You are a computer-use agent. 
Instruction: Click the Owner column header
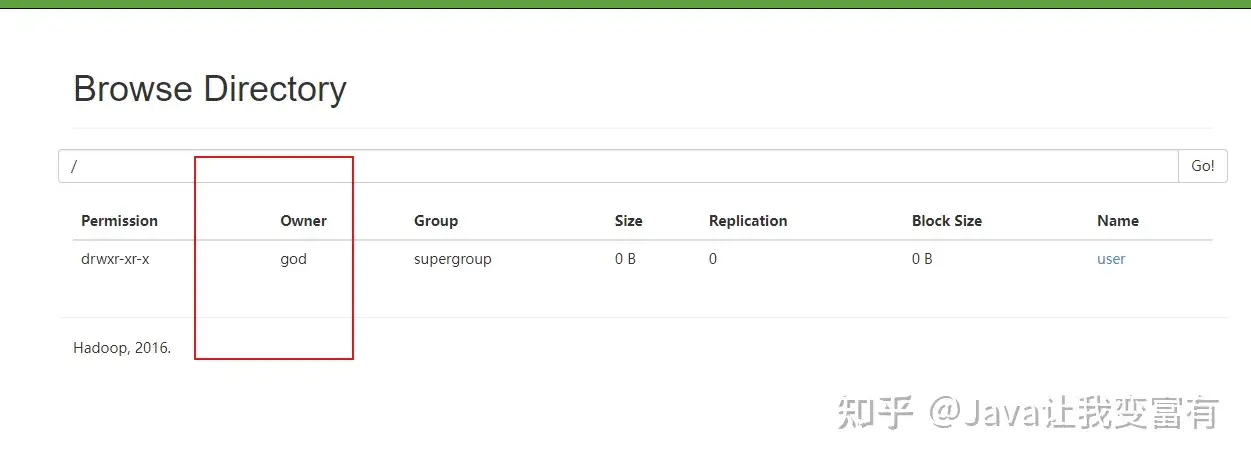tap(303, 221)
